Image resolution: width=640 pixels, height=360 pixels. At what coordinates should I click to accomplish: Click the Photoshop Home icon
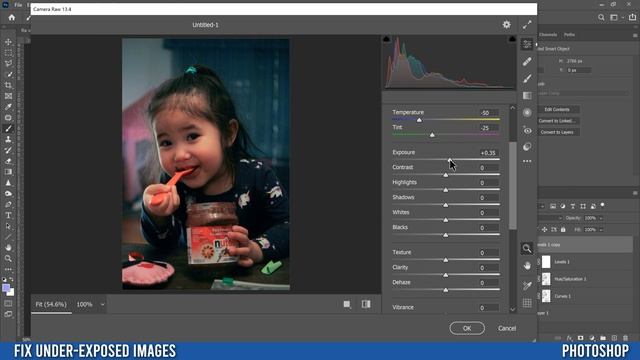pyautogui.click(x=11, y=18)
